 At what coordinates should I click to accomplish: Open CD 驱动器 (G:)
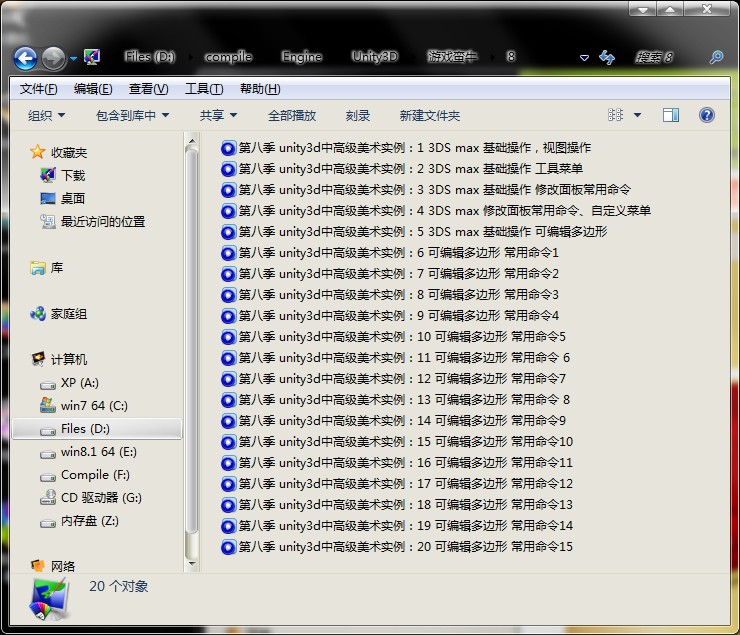tap(91, 498)
